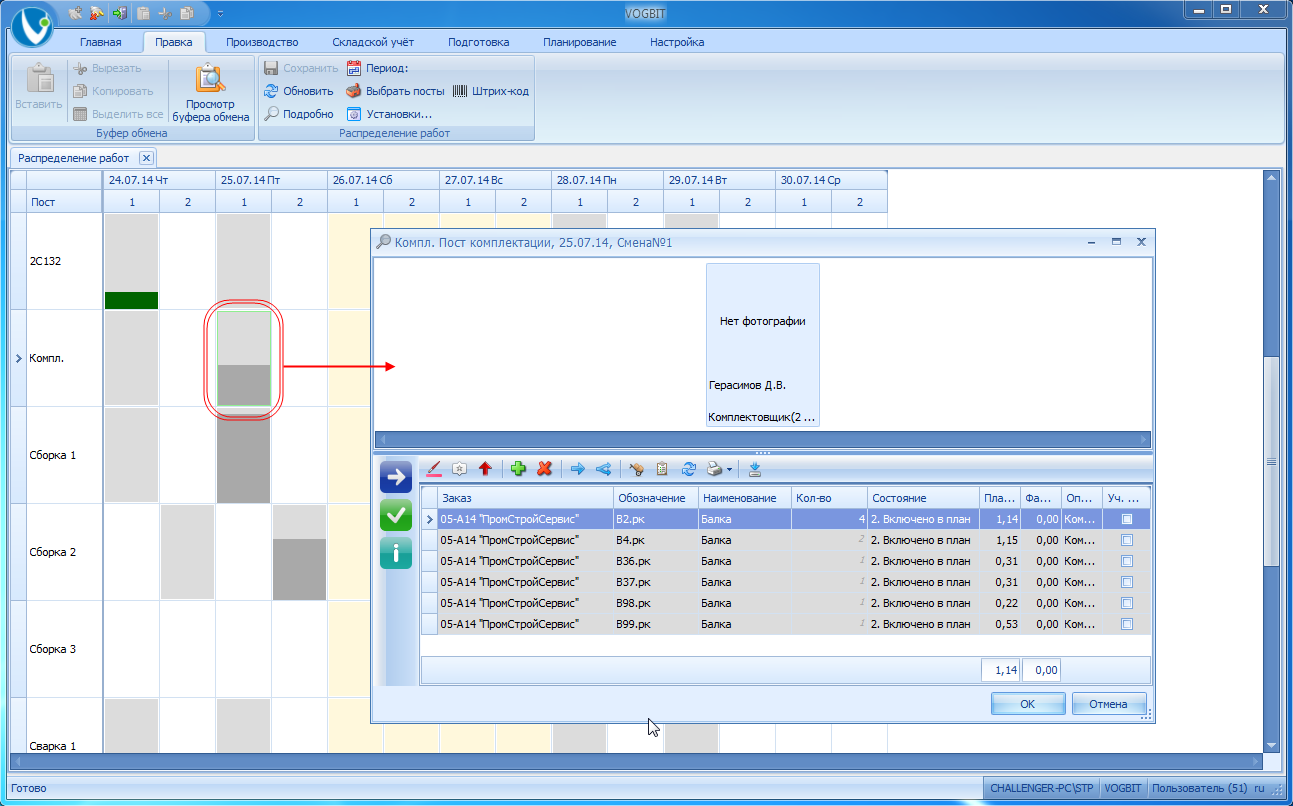This screenshot has width=1293, height=806.
Task: Click the green plus add icon
Action: click(x=518, y=468)
